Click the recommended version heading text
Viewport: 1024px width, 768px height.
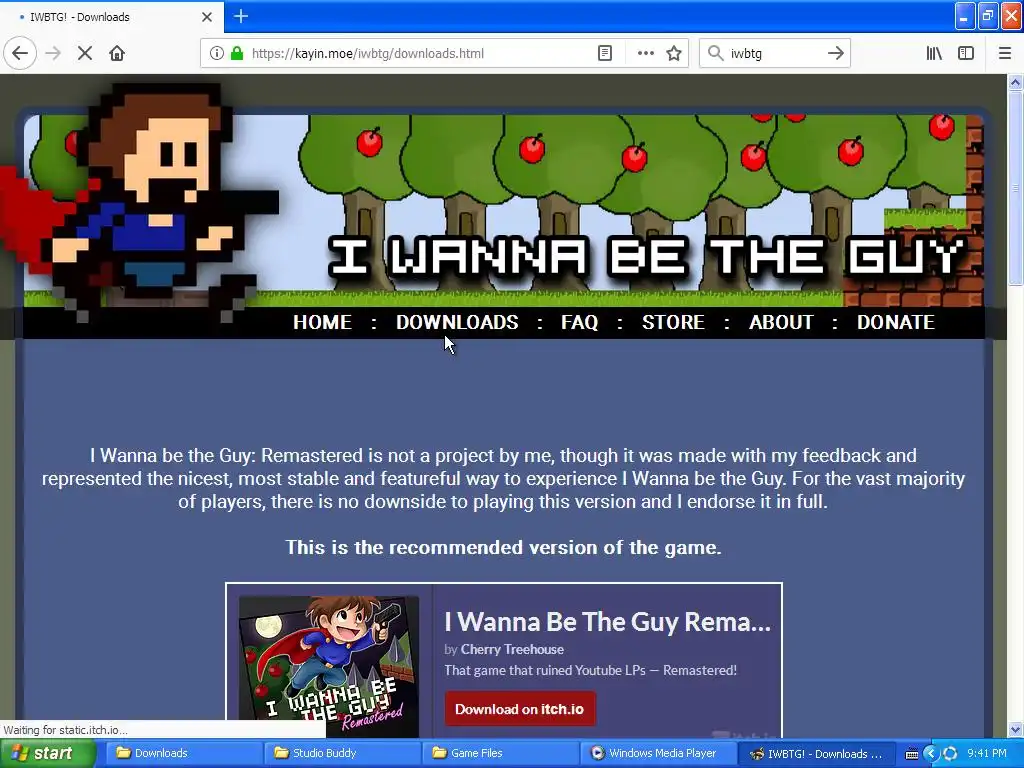coord(504,547)
